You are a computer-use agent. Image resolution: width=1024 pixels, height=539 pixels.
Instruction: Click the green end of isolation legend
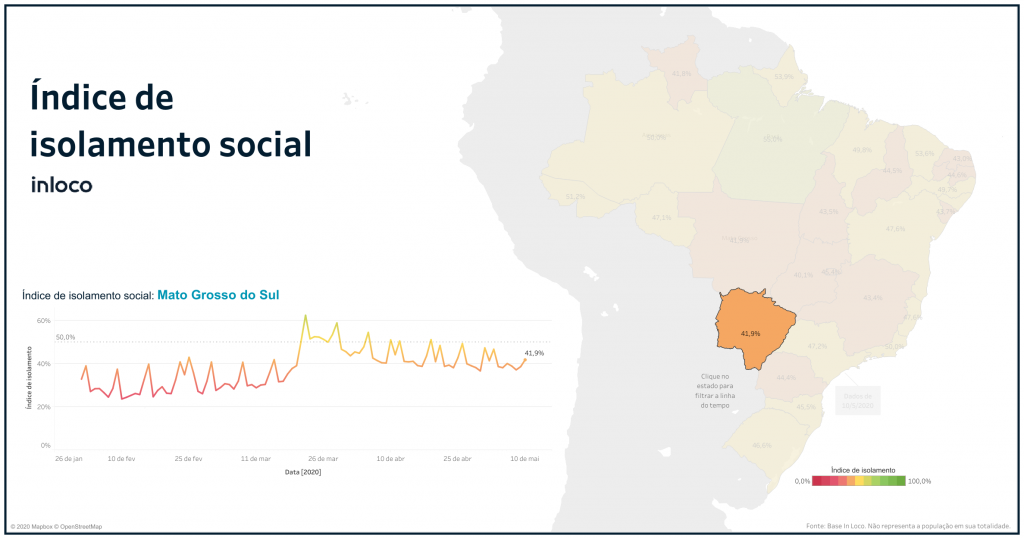899,481
